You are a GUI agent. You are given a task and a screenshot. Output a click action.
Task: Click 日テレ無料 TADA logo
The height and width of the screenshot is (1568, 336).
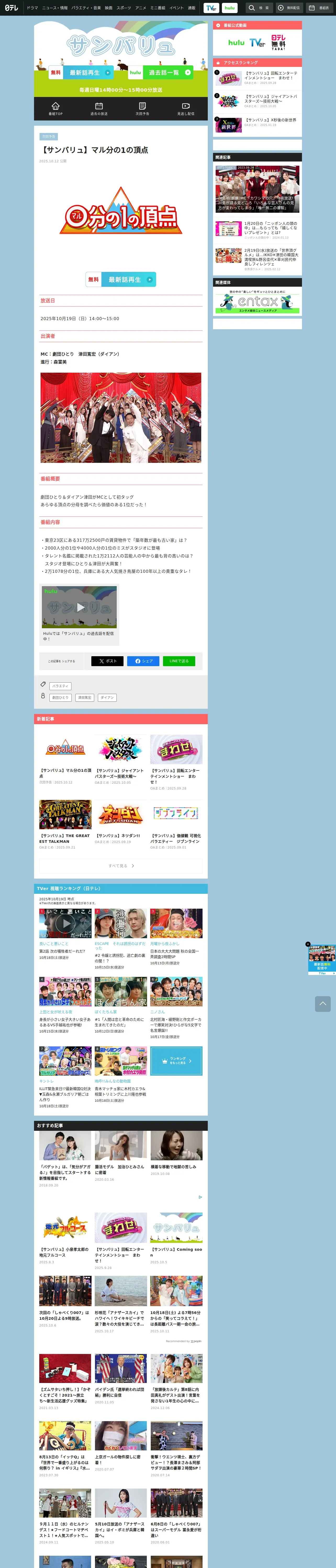278,42
